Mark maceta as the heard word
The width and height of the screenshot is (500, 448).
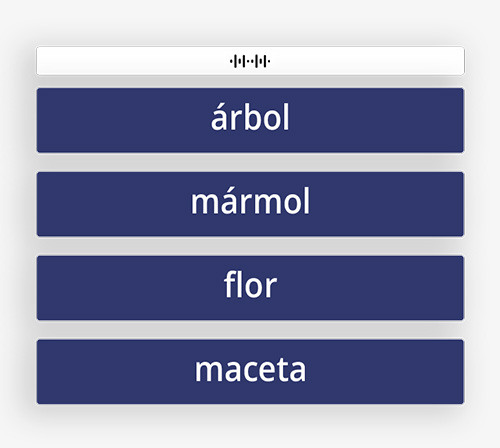tap(250, 372)
